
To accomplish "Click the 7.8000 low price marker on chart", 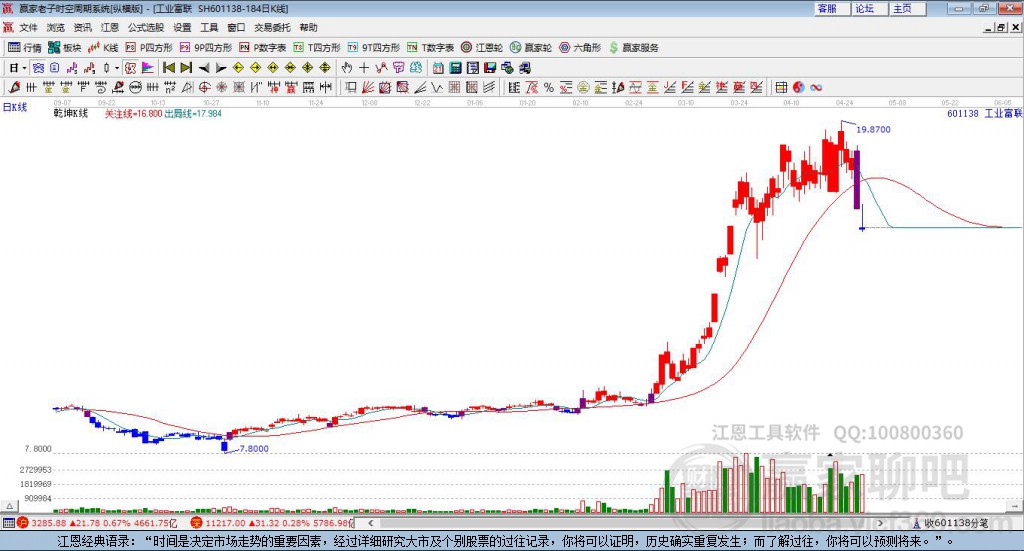I will coord(254,449).
